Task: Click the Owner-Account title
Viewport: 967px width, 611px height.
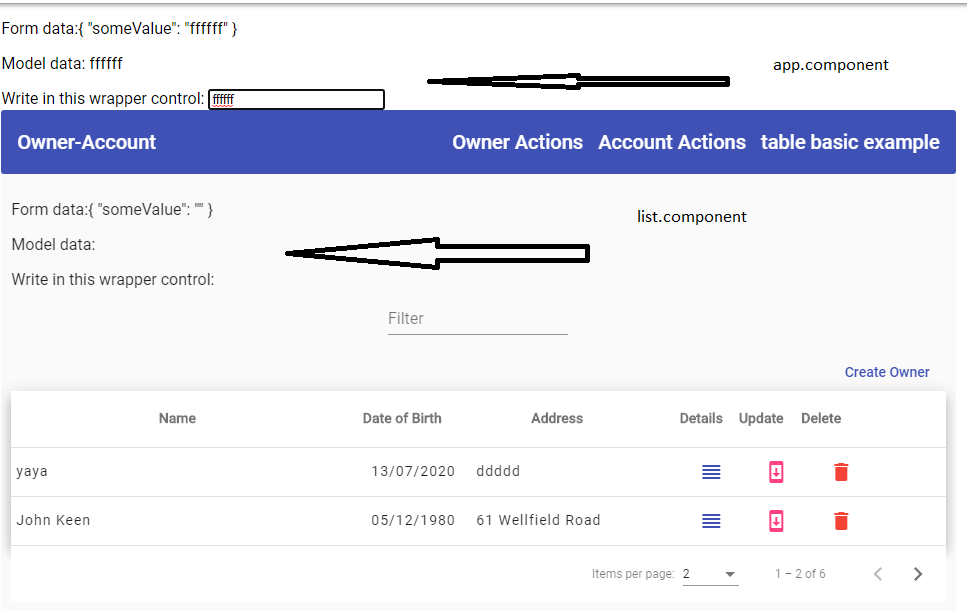Action: click(87, 142)
